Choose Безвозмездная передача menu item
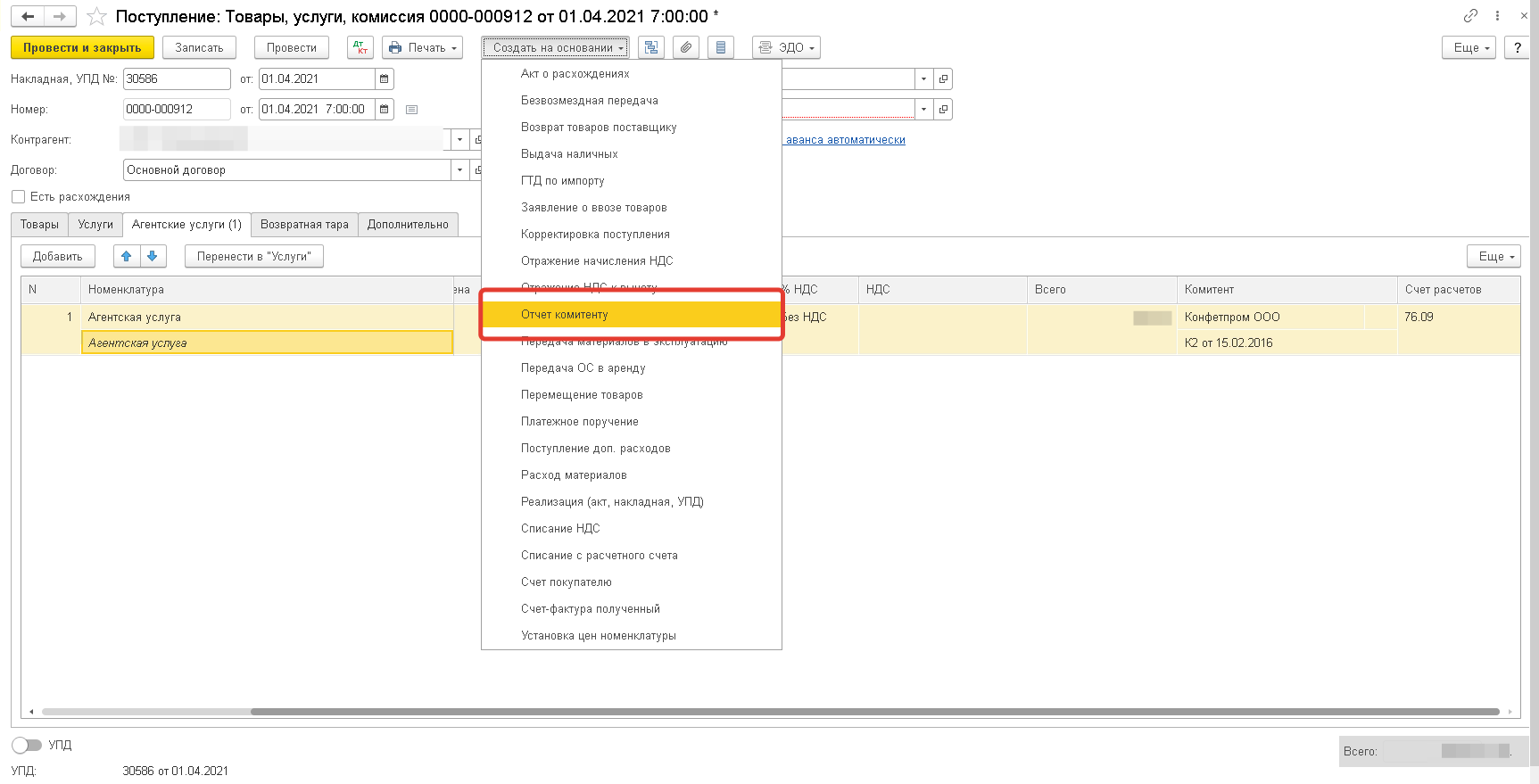Image resolution: width=1539 pixels, height=784 pixels. click(632, 100)
